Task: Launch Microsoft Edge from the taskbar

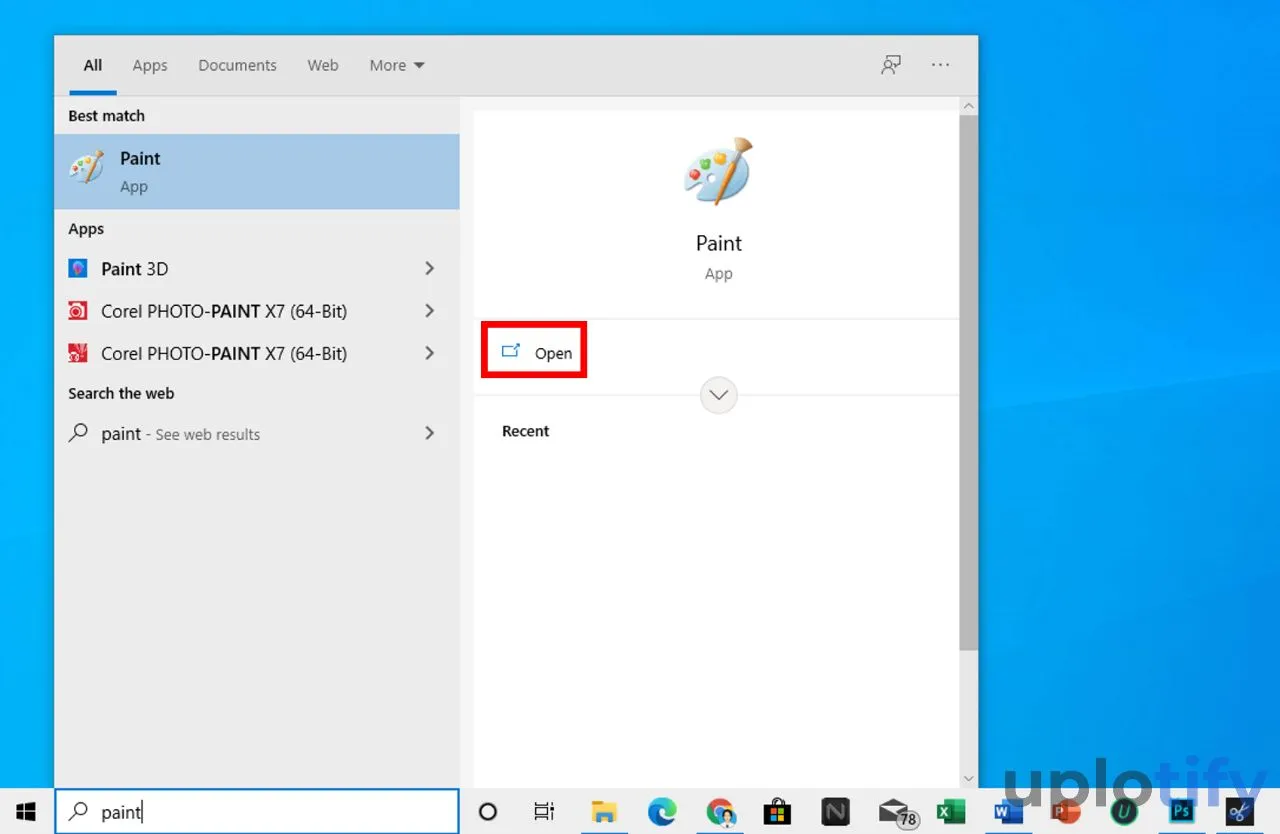Action: (662, 812)
